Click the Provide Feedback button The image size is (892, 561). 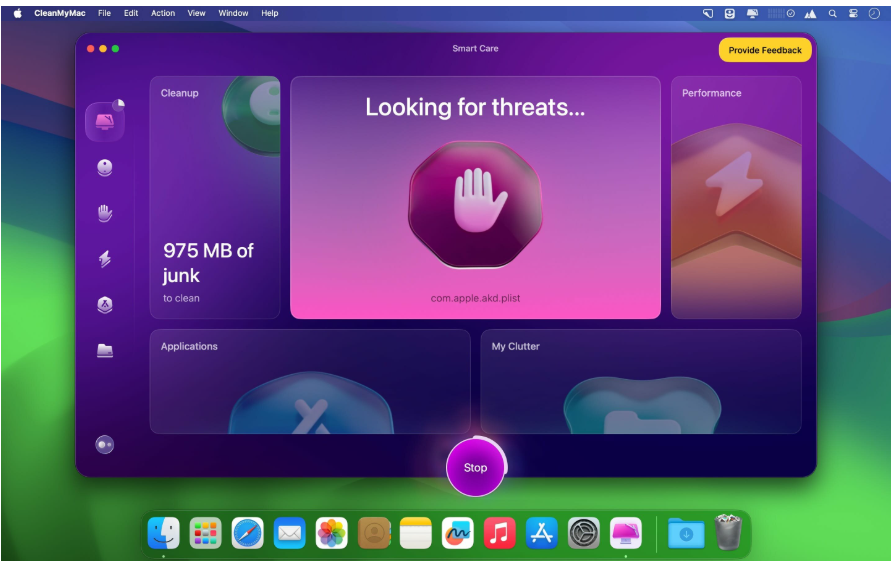[x=765, y=50]
